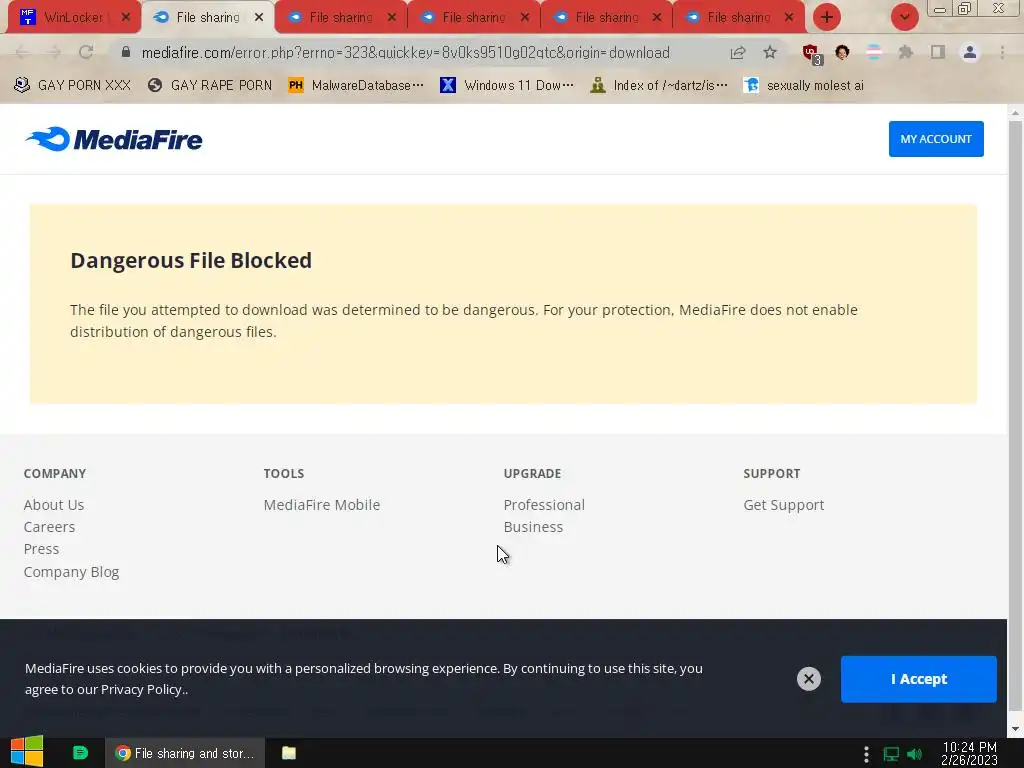Image resolution: width=1024 pixels, height=768 pixels.
Task: Reload the MediaFire error page
Action: tap(86, 52)
